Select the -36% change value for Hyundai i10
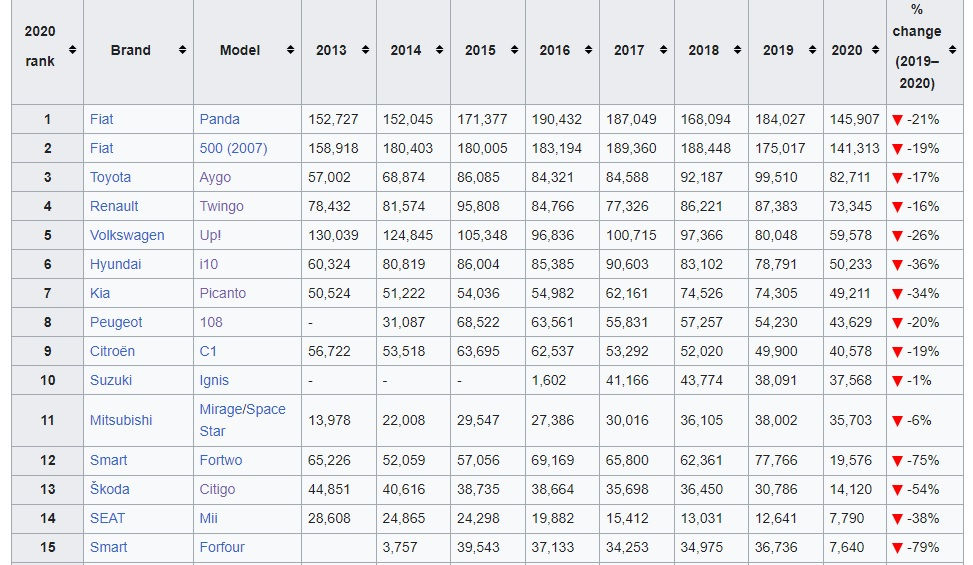Image resolution: width=973 pixels, height=565 pixels. click(923, 264)
